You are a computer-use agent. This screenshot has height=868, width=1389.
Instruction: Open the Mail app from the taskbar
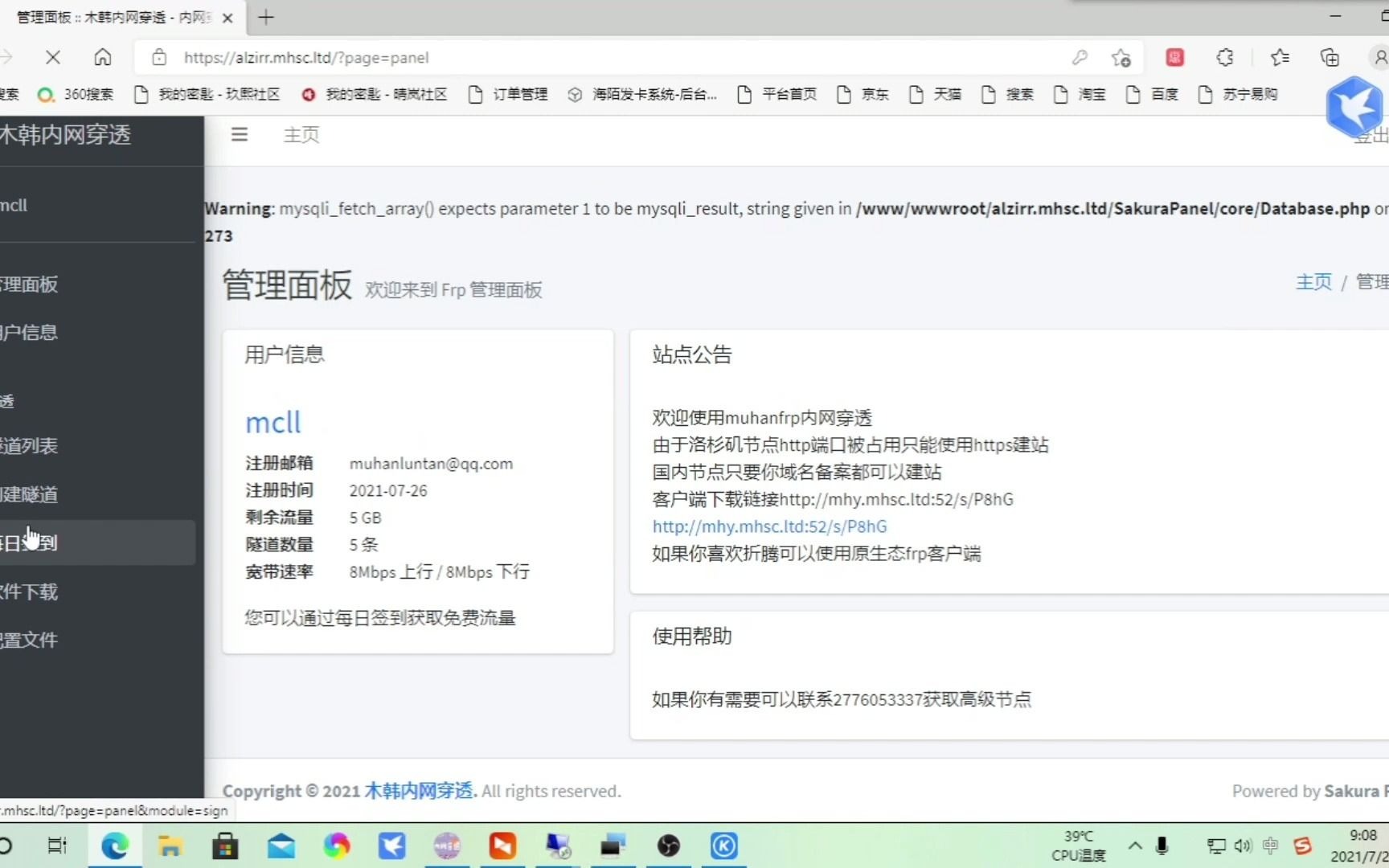tap(281, 845)
